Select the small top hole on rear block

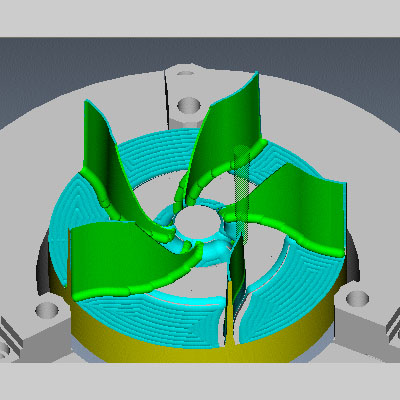[x=185, y=73]
